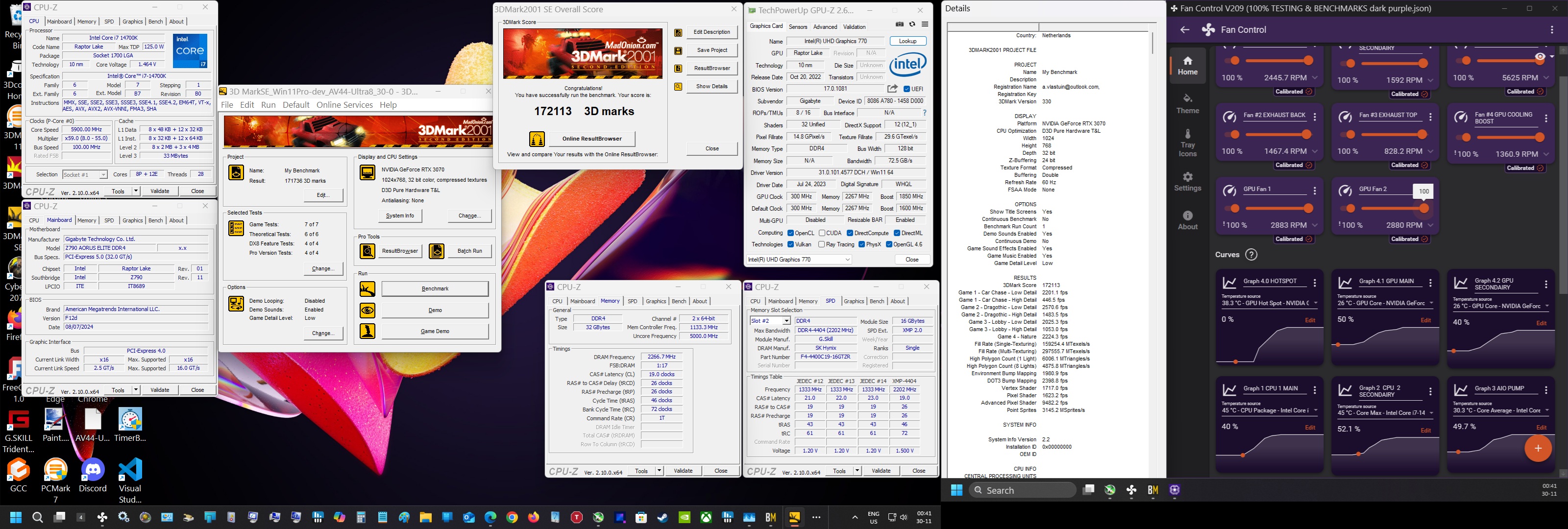Toggle the UEFI checkbox in GPU-Z
This screenshot has width=1568, height=529.
pyautogui.click(x=907, y=89)
